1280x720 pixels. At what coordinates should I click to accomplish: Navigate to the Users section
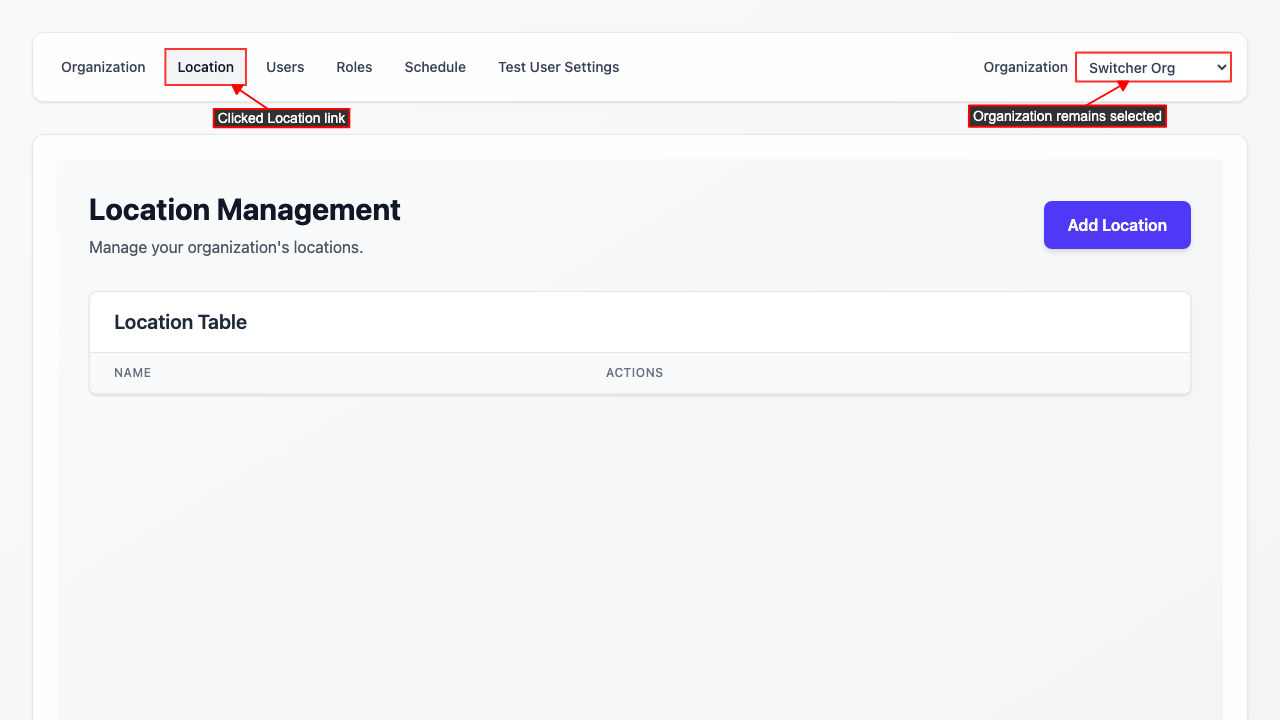[285, 67]
